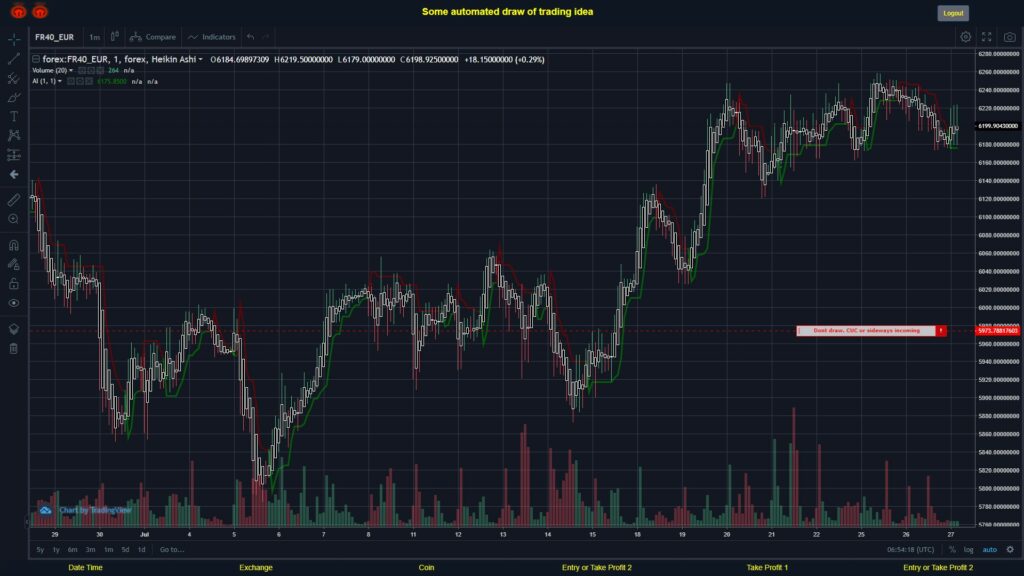Image resolution: width=1024 pixels, height=576 pixels.
Task: Open the prediction and measurement tools
Action: click(x=14, y=155)
